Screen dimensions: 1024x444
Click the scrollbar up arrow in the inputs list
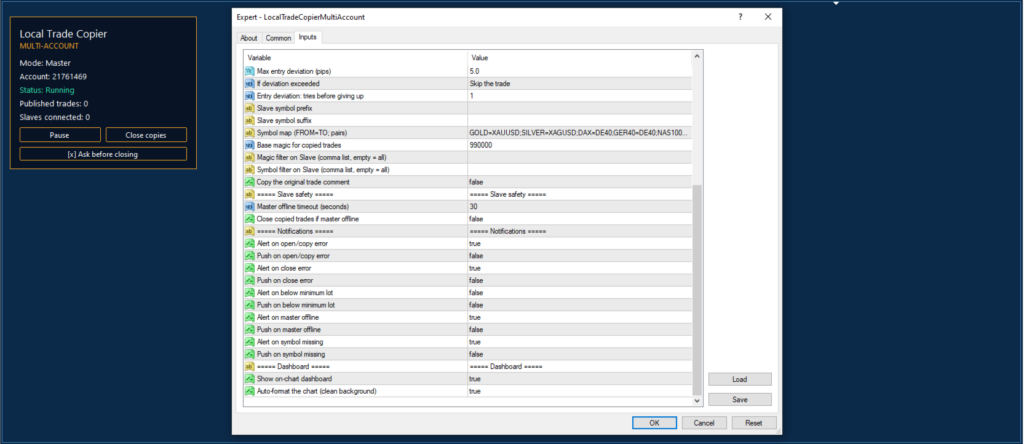click(x=697, y=57)
